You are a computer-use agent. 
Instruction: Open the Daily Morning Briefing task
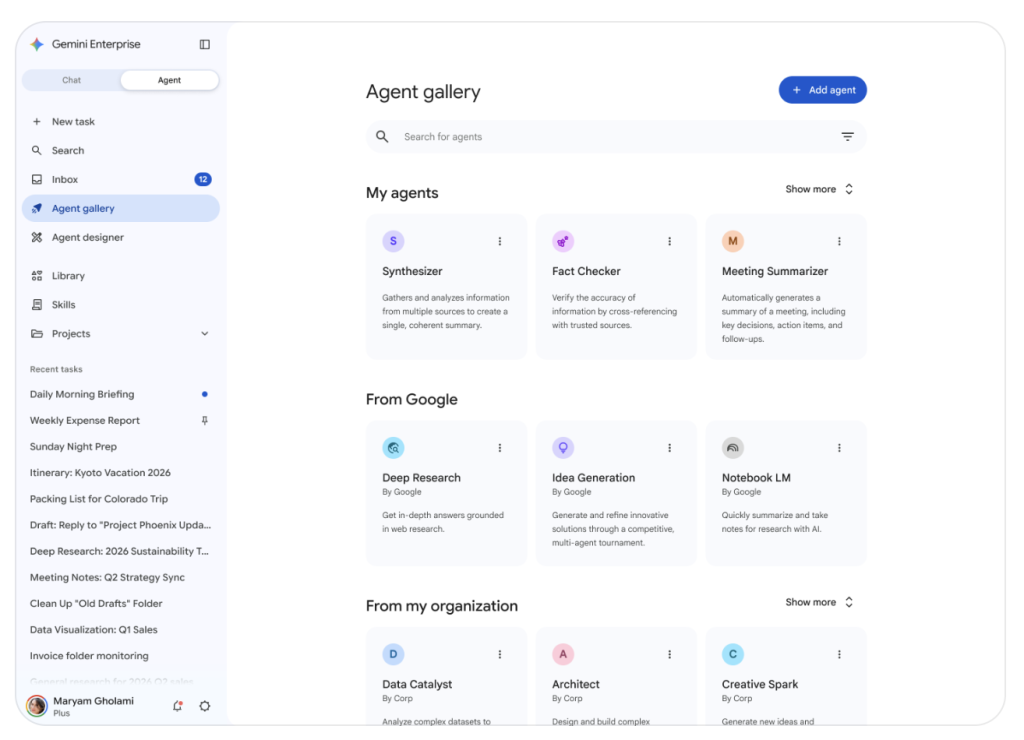point(121,394)
